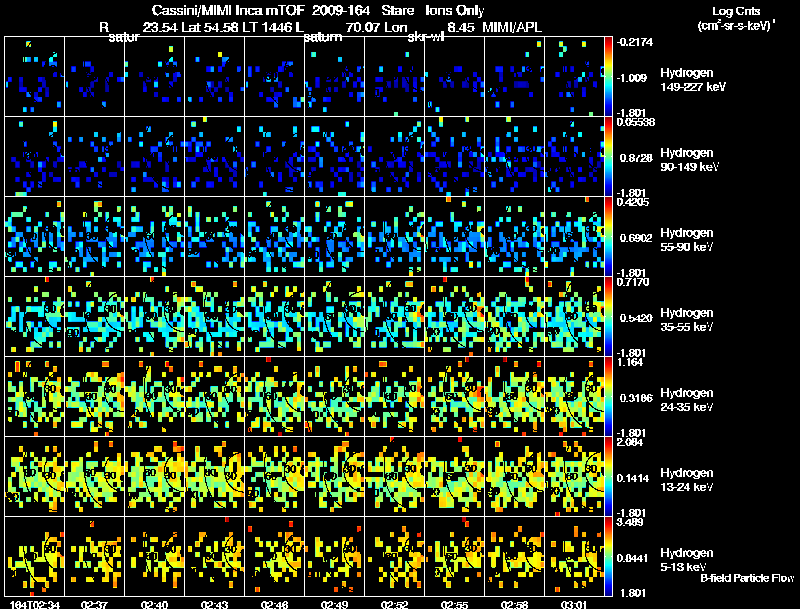Open the Hydrogen 13-24 keV panel at 02:52
This screenshot has width=800, height=609.
point(394,477)
